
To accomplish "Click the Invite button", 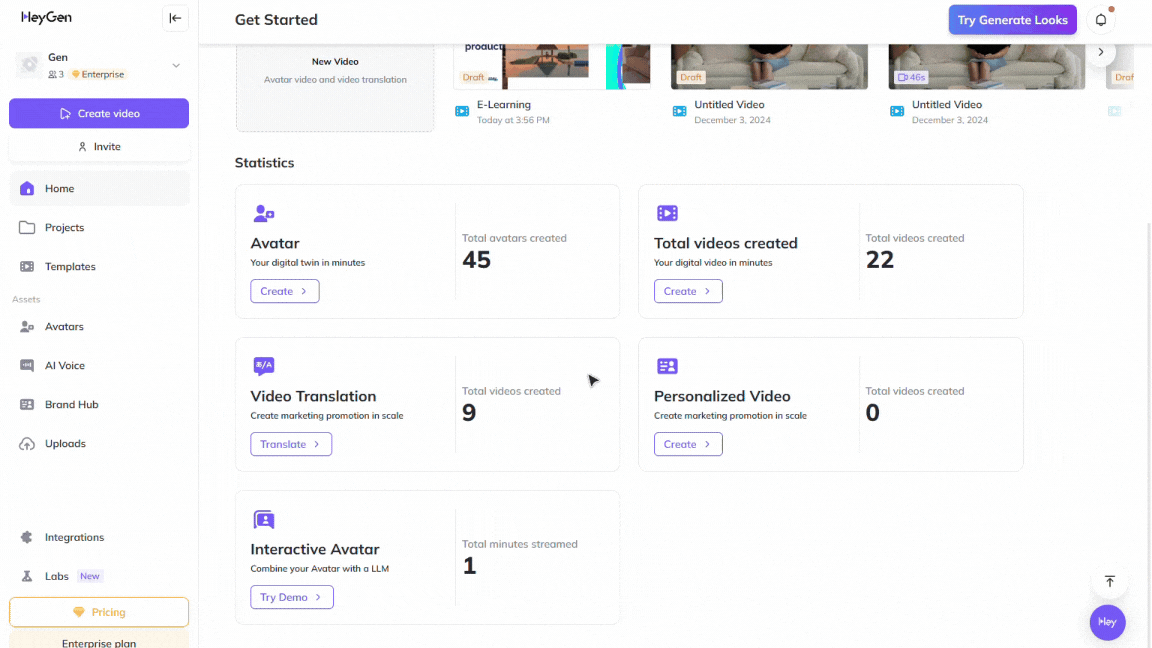I will (x=99, y=147).
